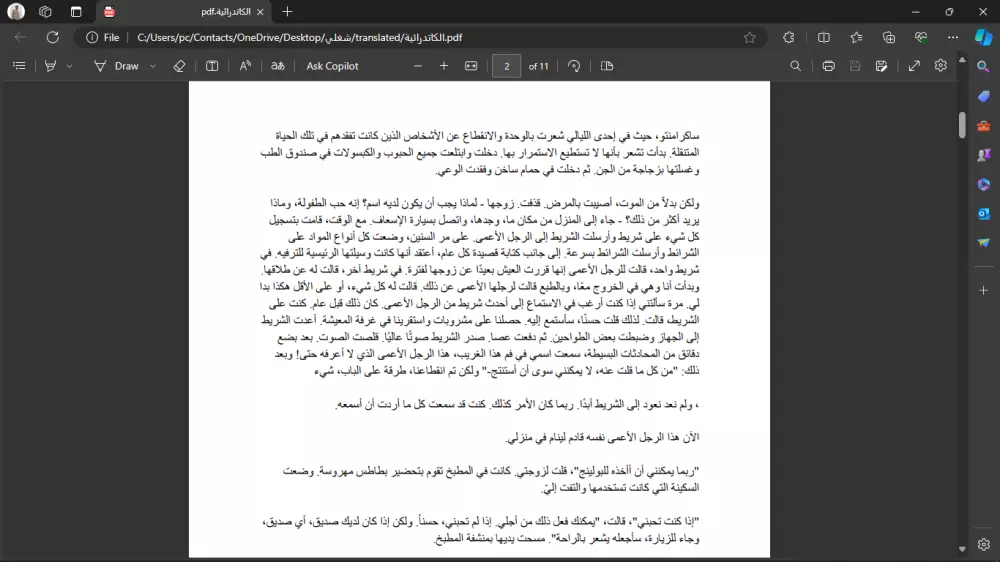Viewport: 1000px width, 562px height.
Task: Add this page to favorites
Action: [x=749, y=38]
